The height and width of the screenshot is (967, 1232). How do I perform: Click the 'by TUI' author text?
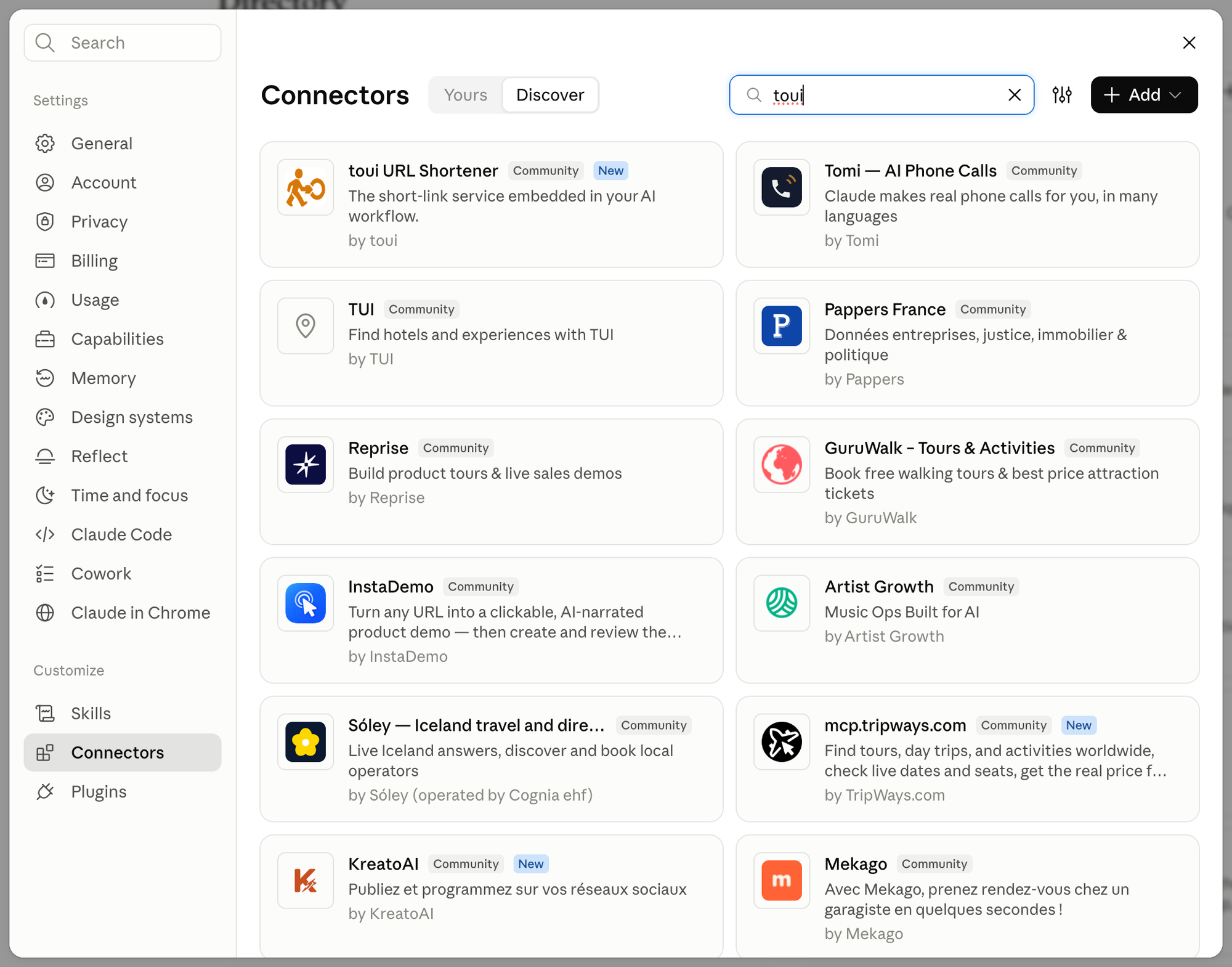[371, 359]
